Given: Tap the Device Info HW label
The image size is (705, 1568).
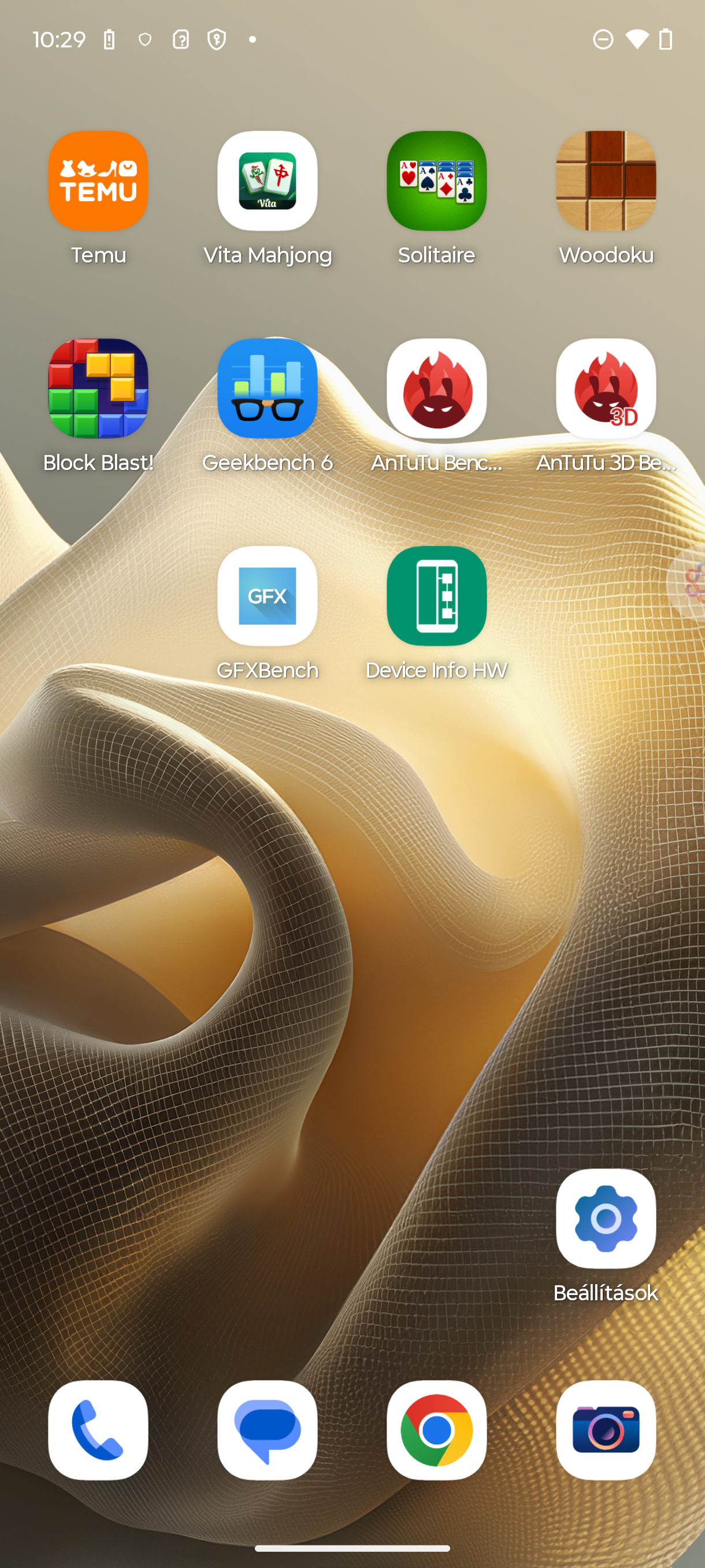Looking at the screenshot, I should (436, 670).
